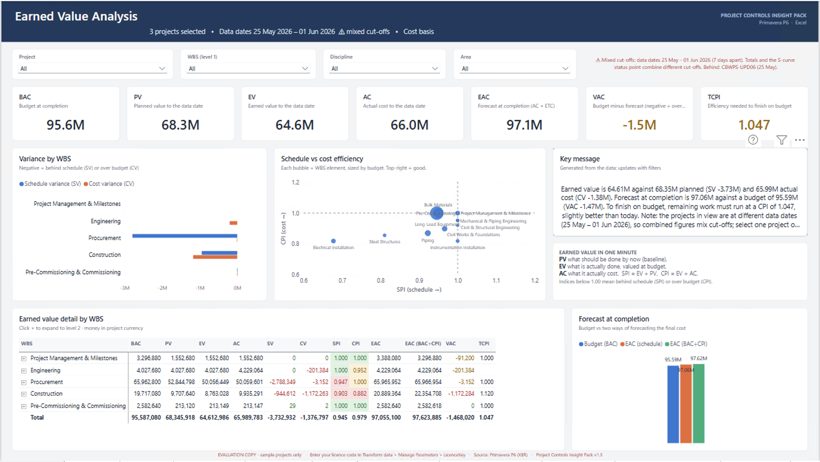Sort the table by the BAC column header
This screenshot has width=820, height=462.
(x=135, y=343)
